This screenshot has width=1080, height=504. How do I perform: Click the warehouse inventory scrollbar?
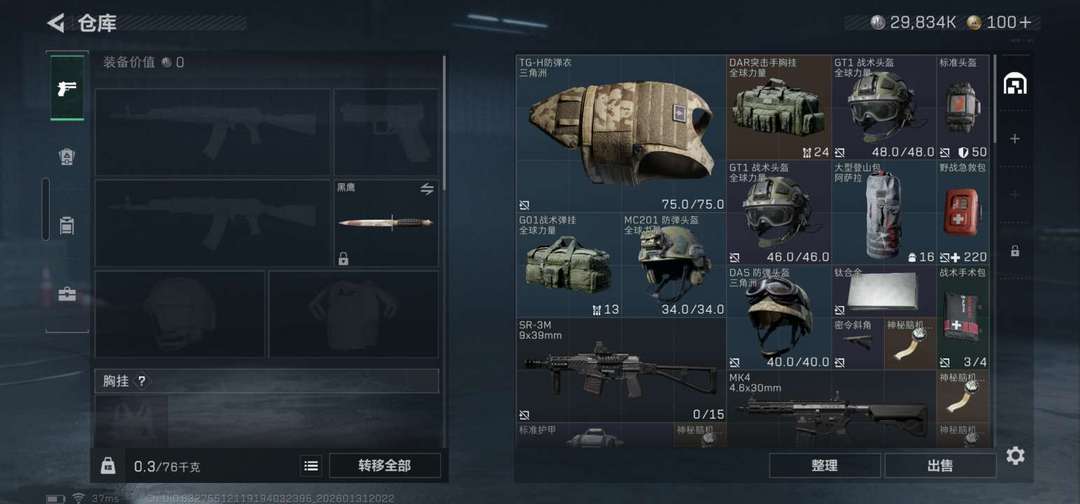(x=994, y=98)
